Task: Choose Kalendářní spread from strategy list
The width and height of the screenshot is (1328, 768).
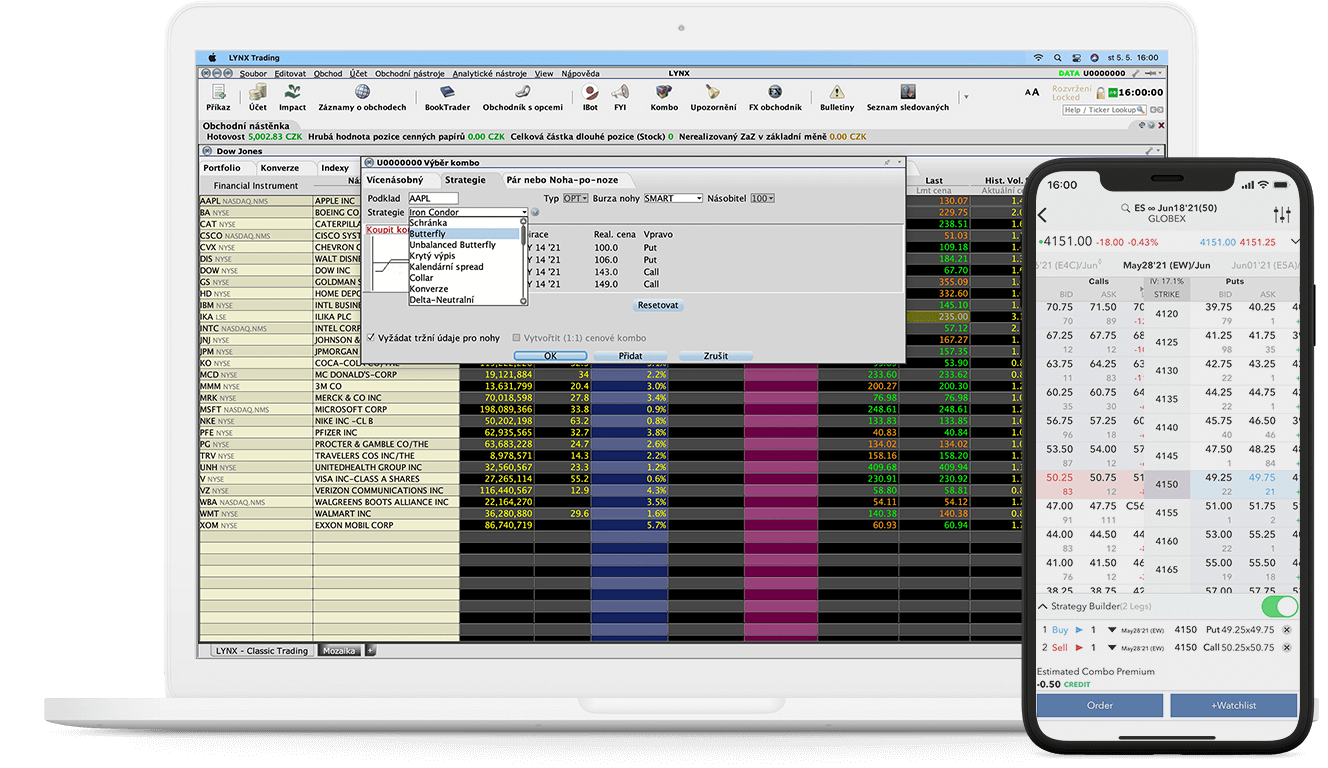Action: (464, 267)
